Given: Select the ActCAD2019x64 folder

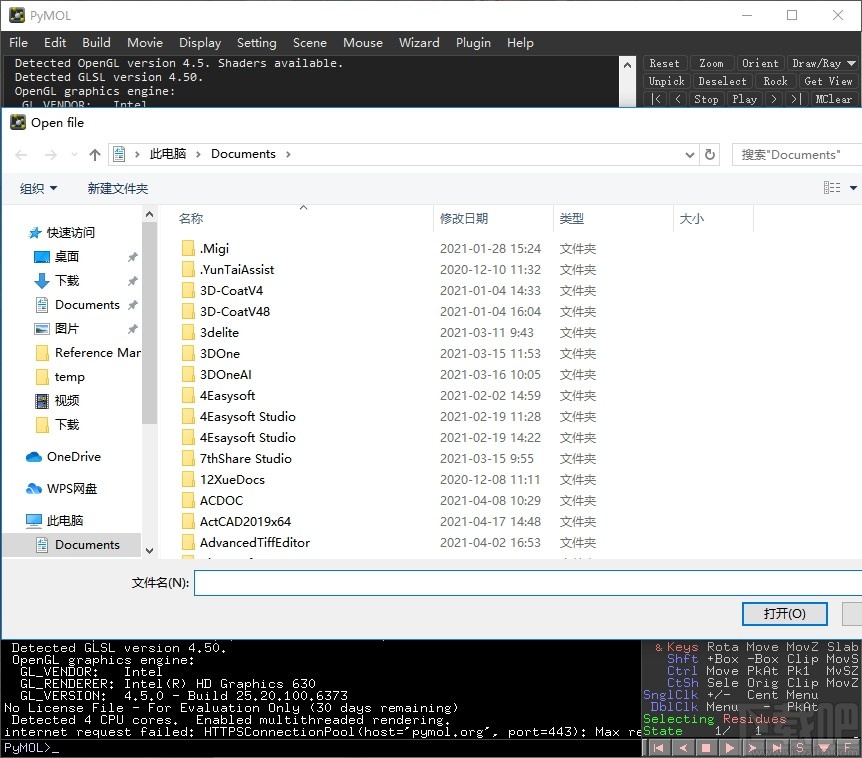Looking at the screenshot, I should [x=245, y=522].
